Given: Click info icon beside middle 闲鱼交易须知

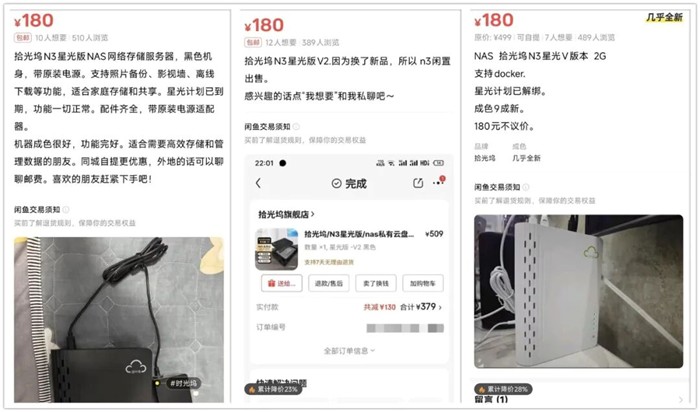Looking at the screenshot, I should click(296, 127).
